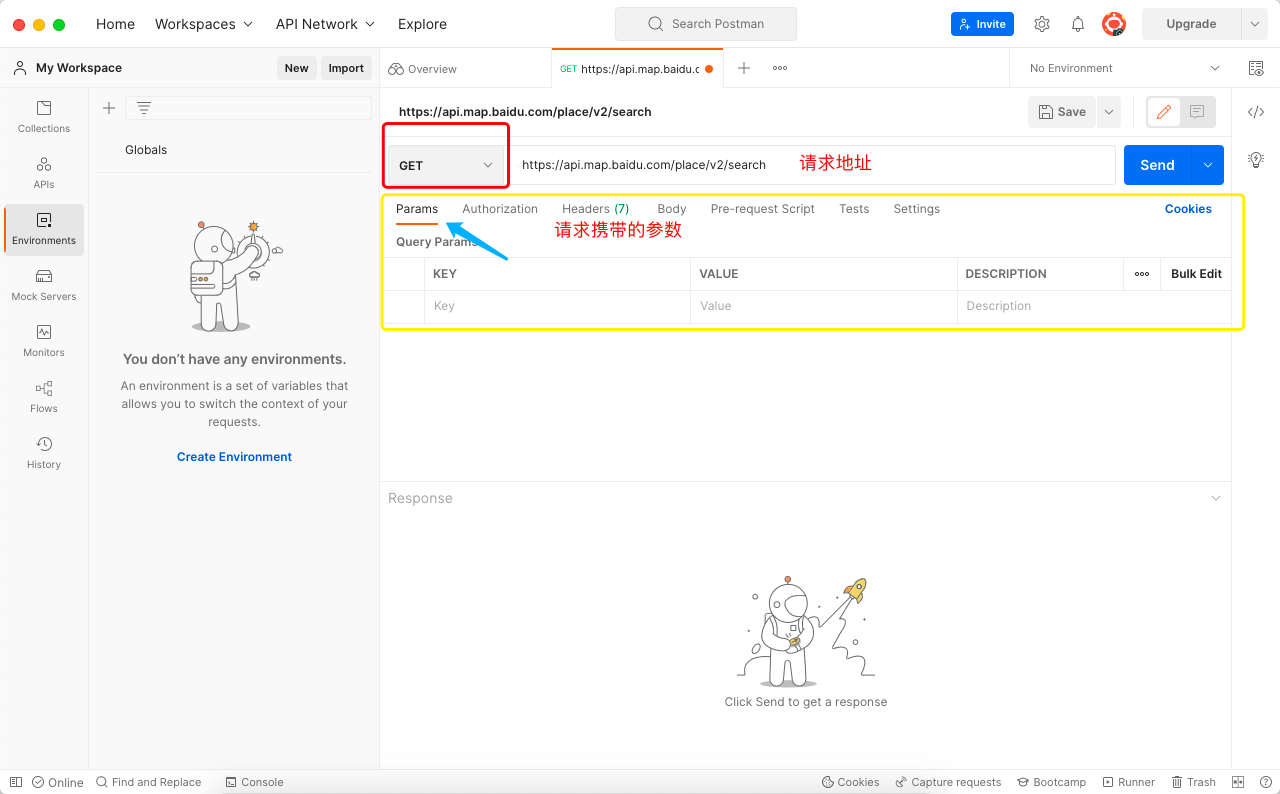Viewport: 1280px width, 794px height.
Task: Click the environments filter field
Action: pyautogui.click(x=248, y=108)
